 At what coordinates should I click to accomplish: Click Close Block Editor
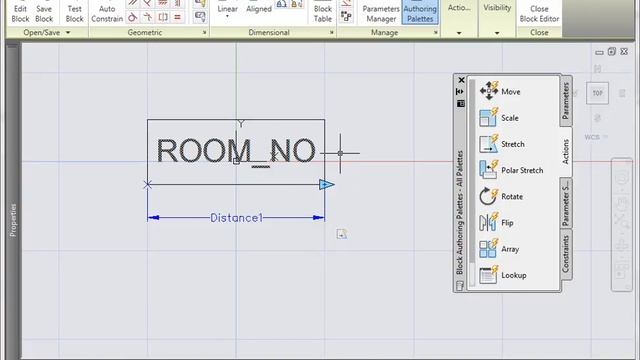[x=539, y=11]
